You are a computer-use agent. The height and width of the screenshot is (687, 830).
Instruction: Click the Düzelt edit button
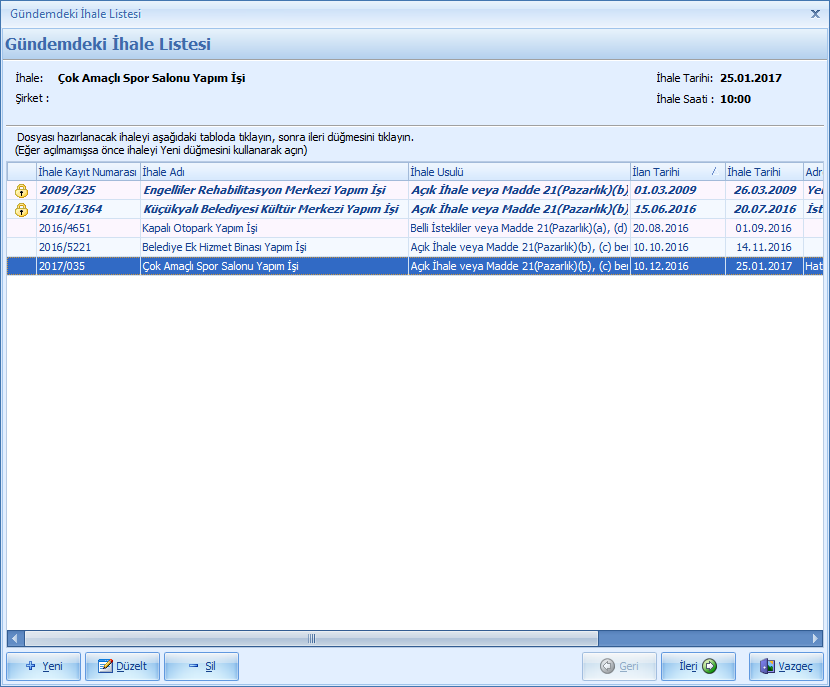pyautogui.click(x=122, y=666)
